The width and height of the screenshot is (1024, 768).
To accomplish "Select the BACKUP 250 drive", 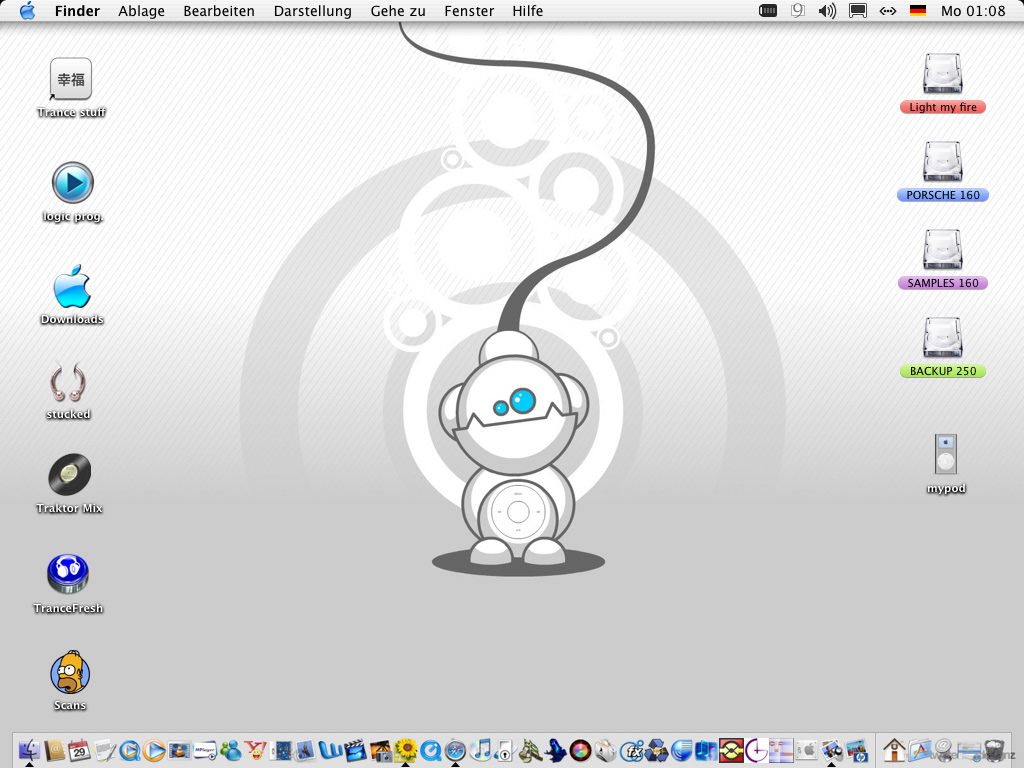I will click(x=943, y=340).
